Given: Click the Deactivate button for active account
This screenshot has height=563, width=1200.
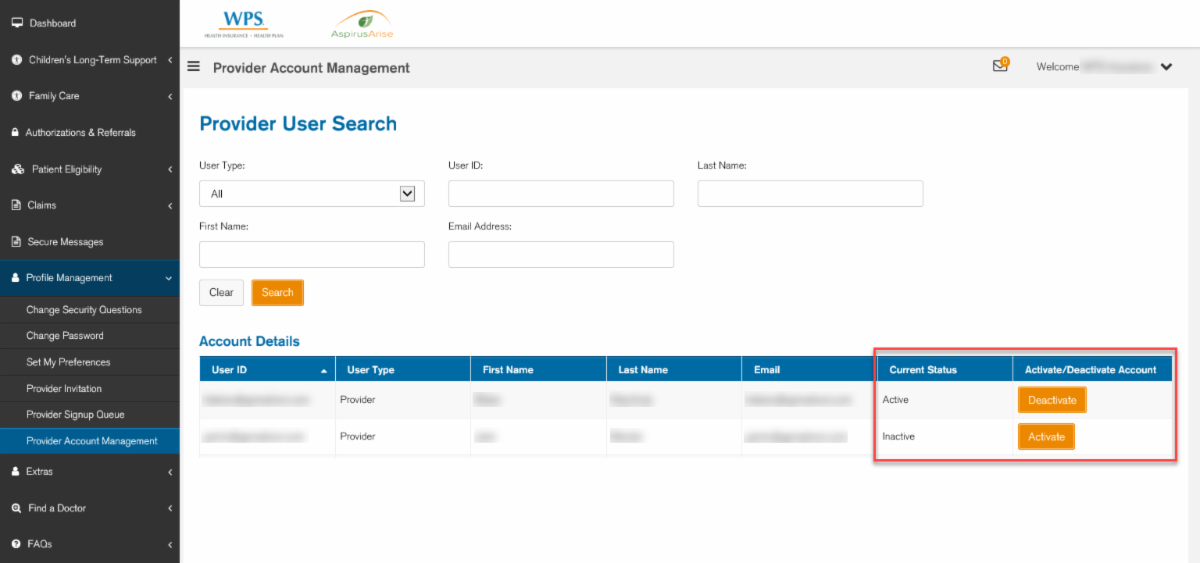Looking at the screenshot, I should click(1052, 400).
